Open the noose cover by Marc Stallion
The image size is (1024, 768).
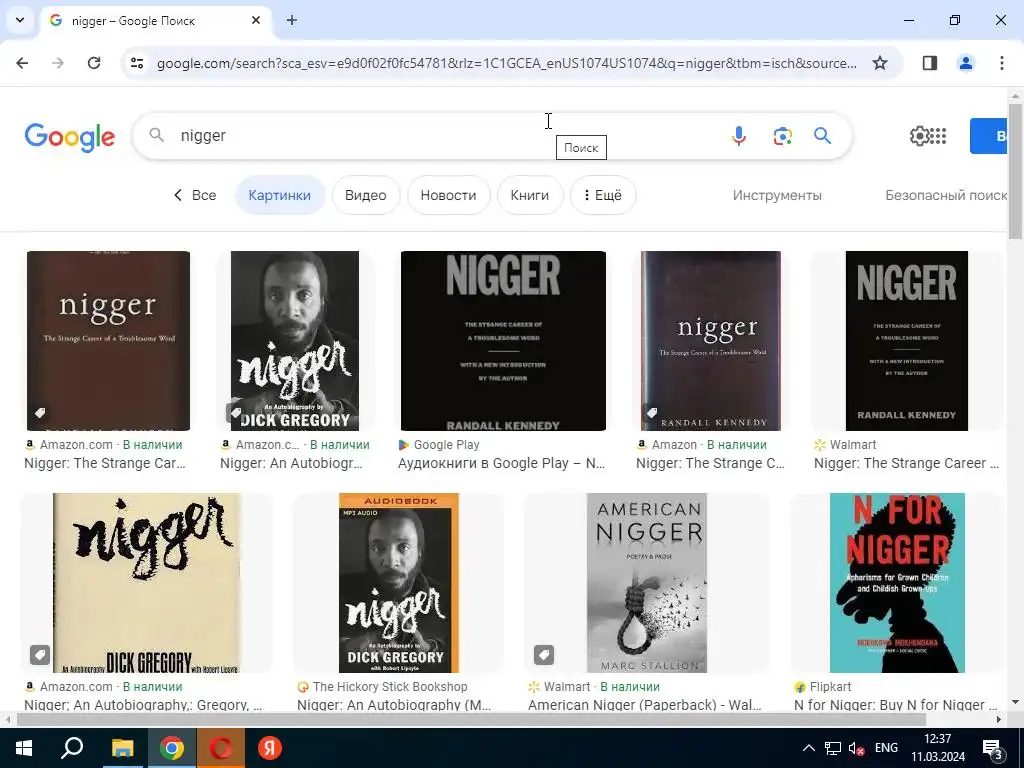pos(647,583)
